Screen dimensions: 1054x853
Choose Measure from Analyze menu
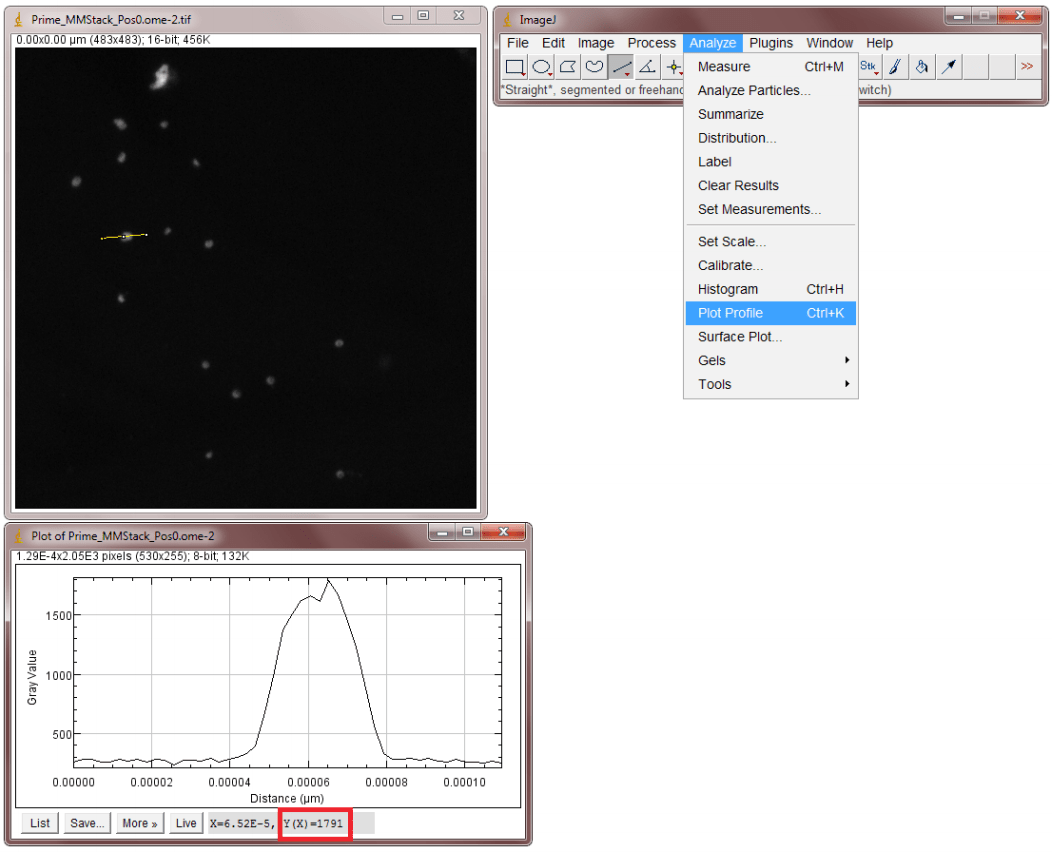pyautogui.click(x=770, y=67)
